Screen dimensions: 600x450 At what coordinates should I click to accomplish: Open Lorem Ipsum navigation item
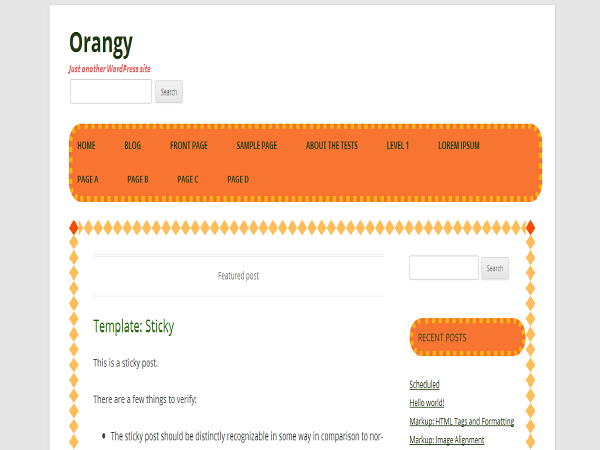458,145
